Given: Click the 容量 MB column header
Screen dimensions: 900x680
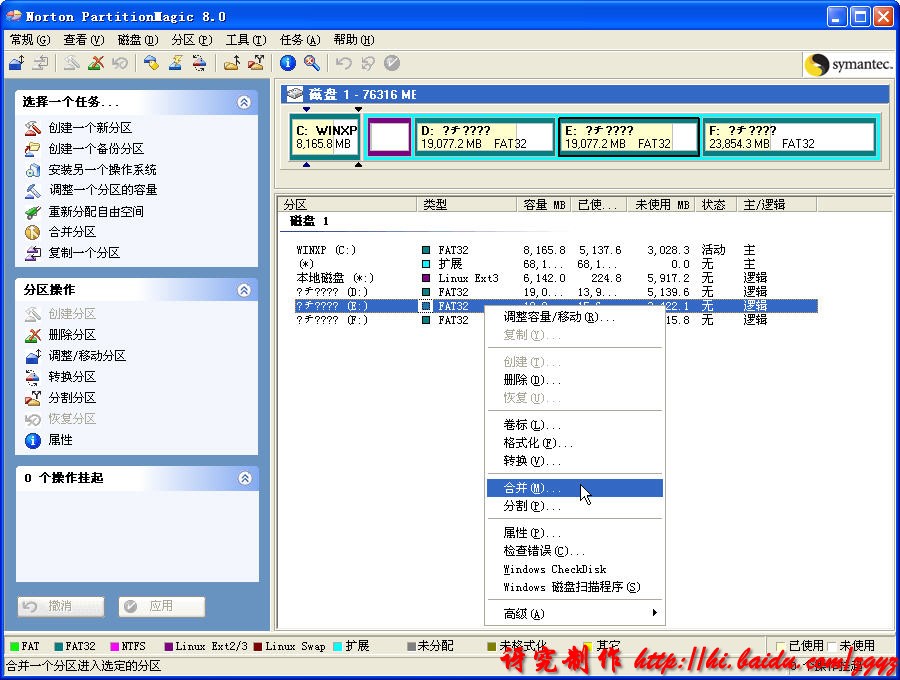Looking at the screenshot, I should (544, 204).
